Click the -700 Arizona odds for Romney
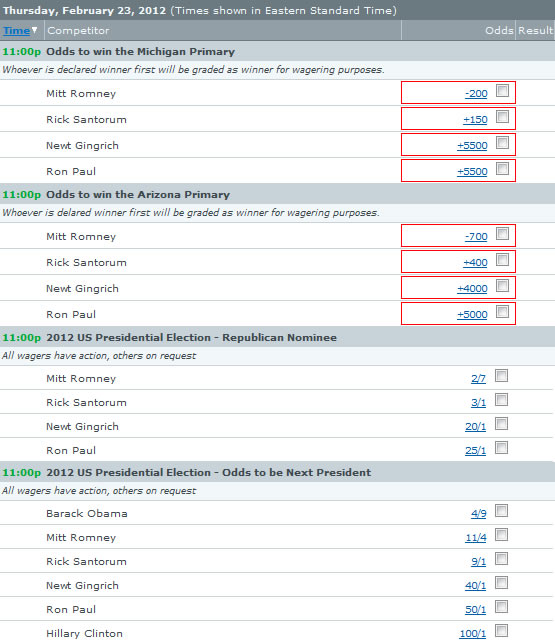 476,237
